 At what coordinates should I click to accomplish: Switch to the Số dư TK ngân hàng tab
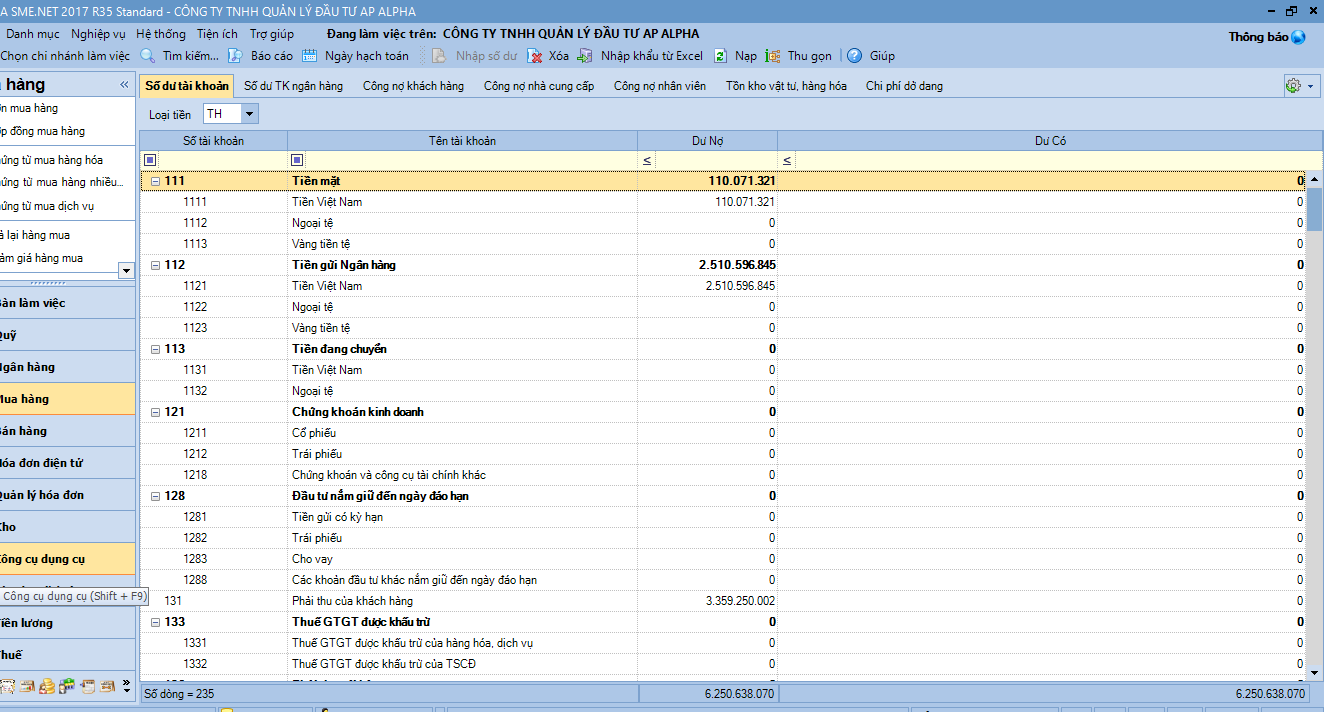coord(294,86)
